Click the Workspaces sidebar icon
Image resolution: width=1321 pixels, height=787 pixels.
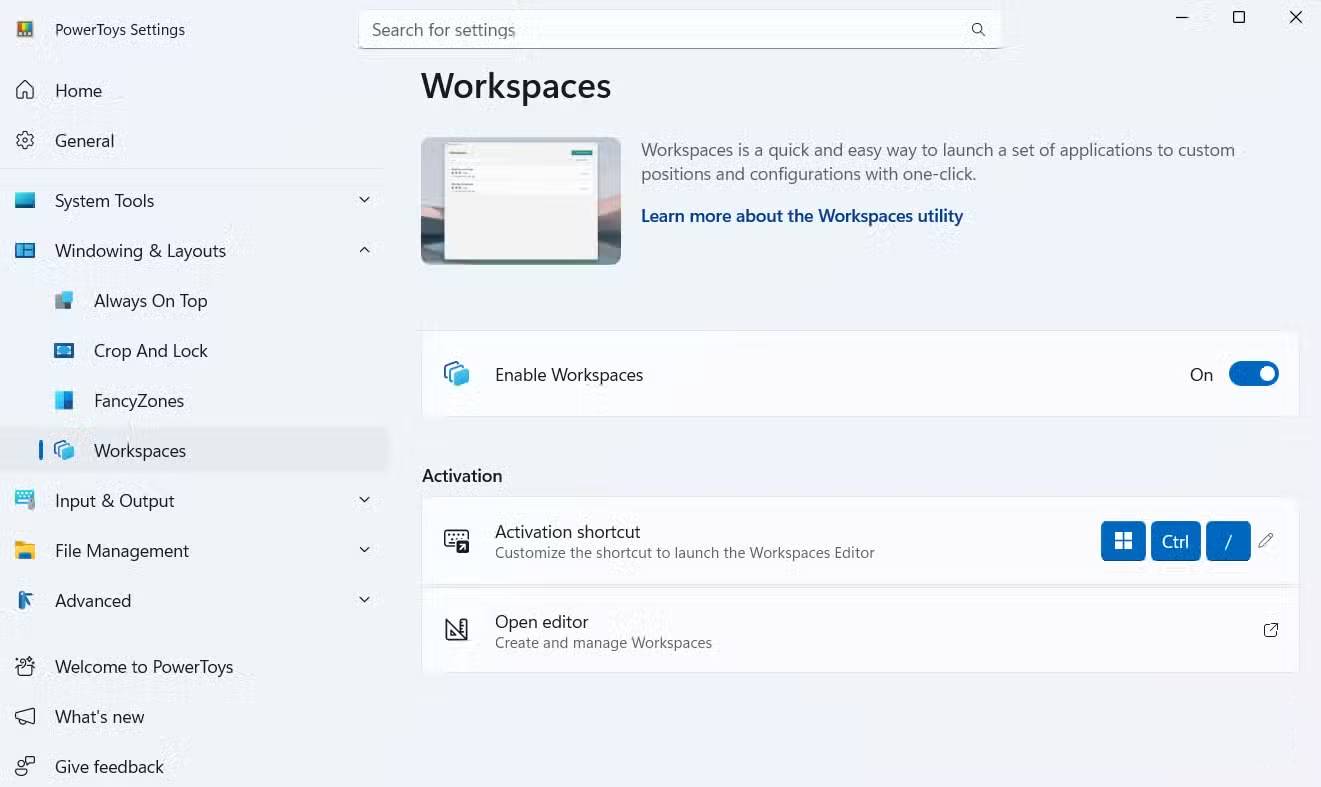tap(64, 450)
